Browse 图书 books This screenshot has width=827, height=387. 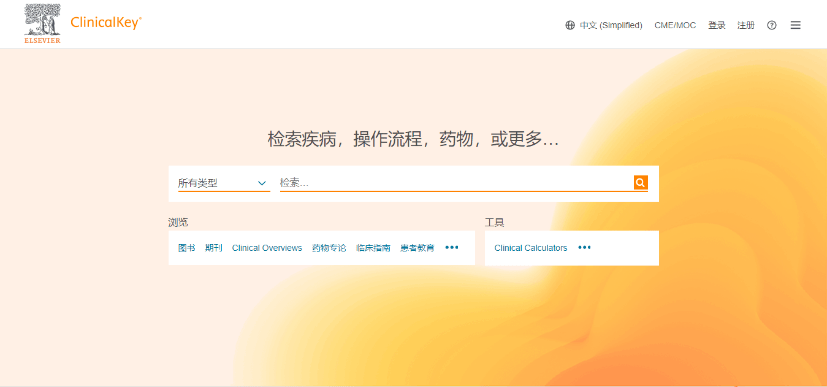pyautogui.click(x=186, y=248)
